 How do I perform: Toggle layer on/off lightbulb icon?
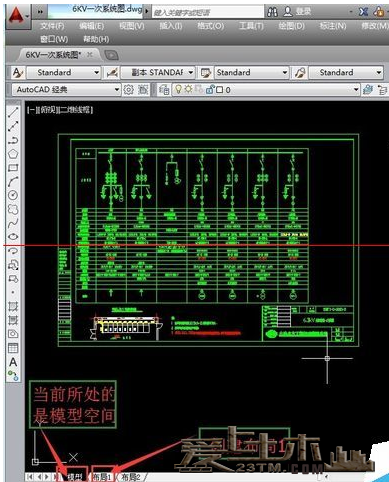pyautogui.click(x=179, y=89)
